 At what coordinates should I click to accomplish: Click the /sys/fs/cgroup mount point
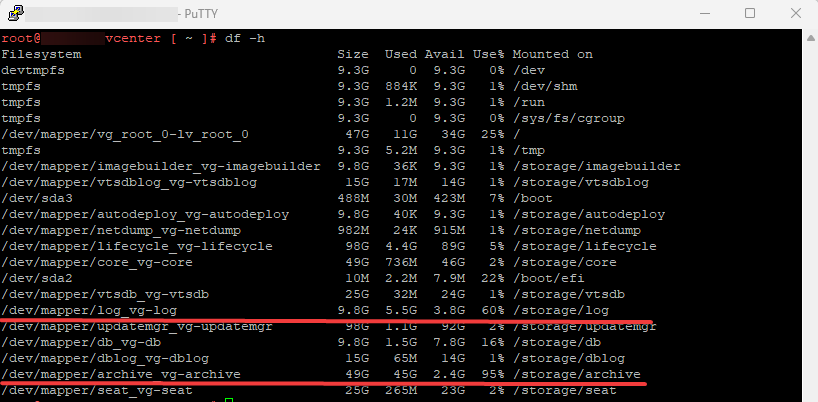click(569, 118)
